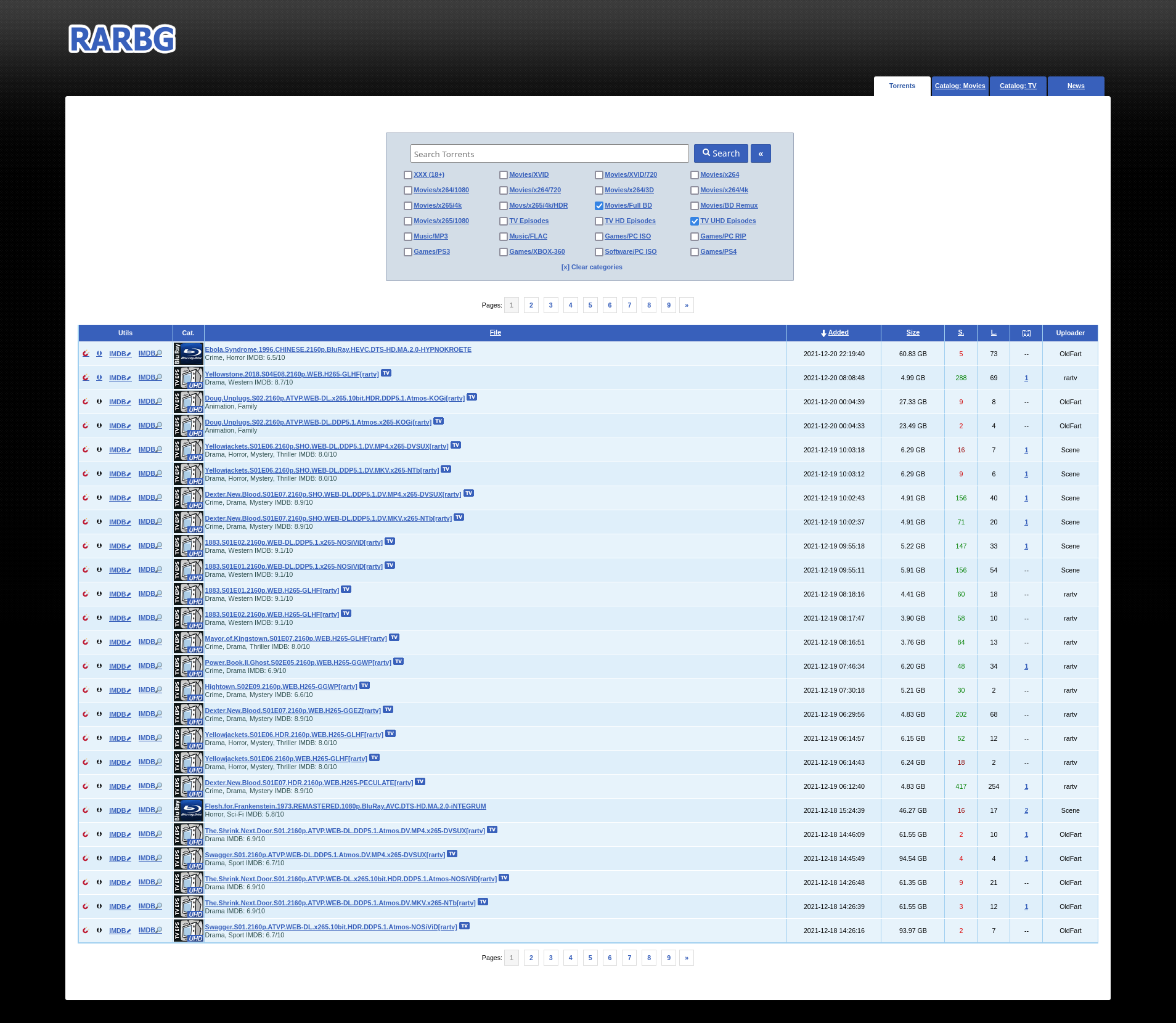Open the News tab
This screenshot has width=1176, height=1023.
[x=1076, y=86]
